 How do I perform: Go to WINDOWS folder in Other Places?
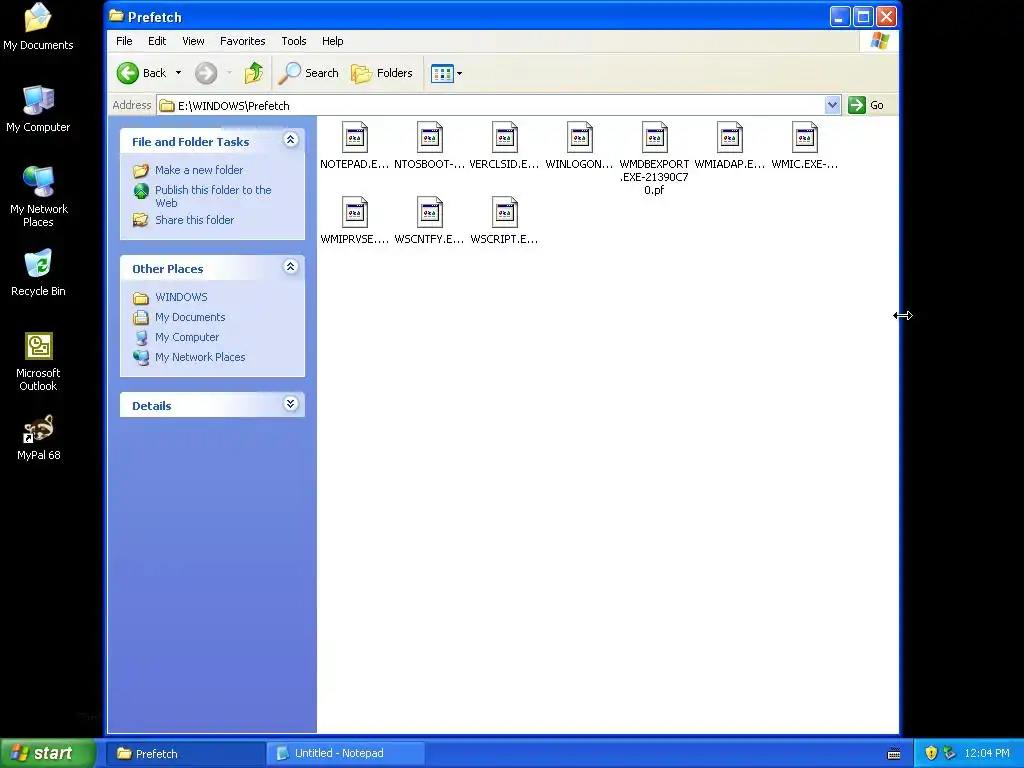tap(181, 297)
